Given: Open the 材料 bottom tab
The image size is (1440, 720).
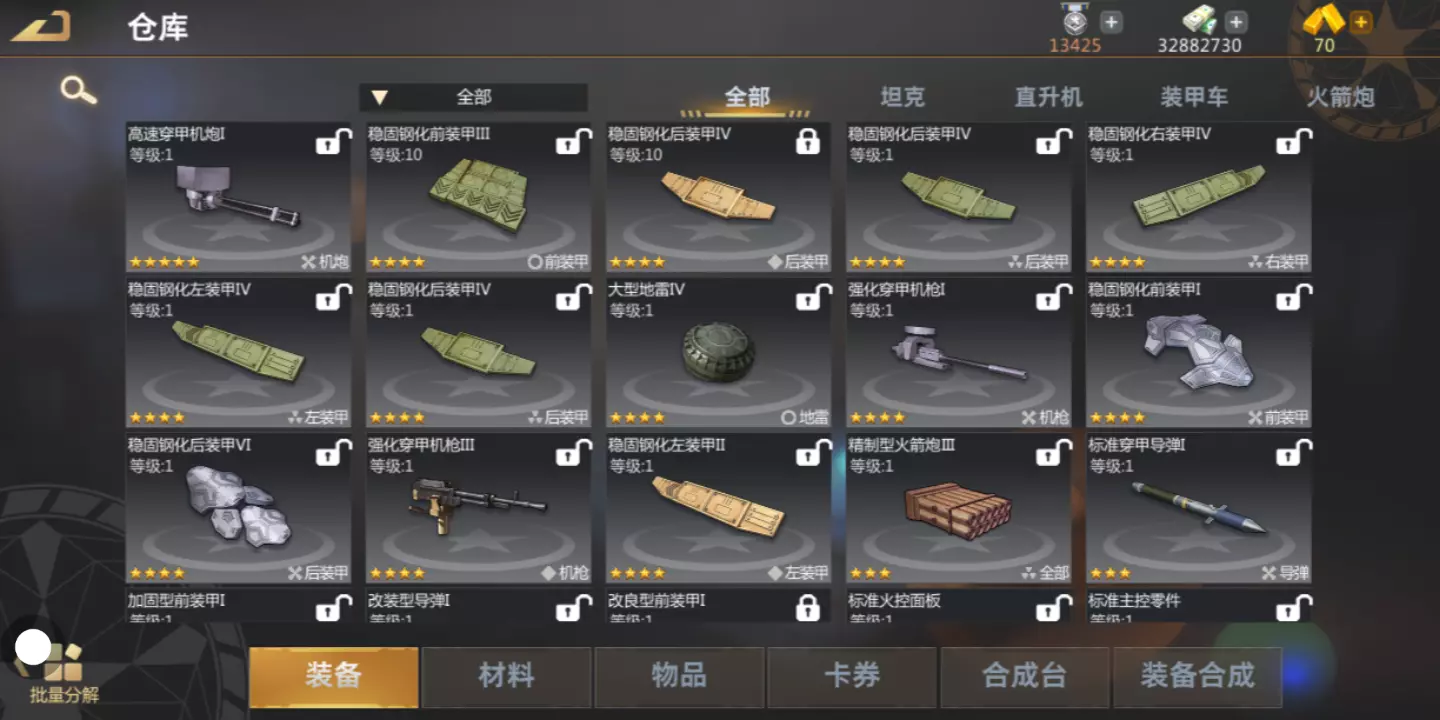Looking at the screenshot, I should pyautogui.click(x=506, y=677).
